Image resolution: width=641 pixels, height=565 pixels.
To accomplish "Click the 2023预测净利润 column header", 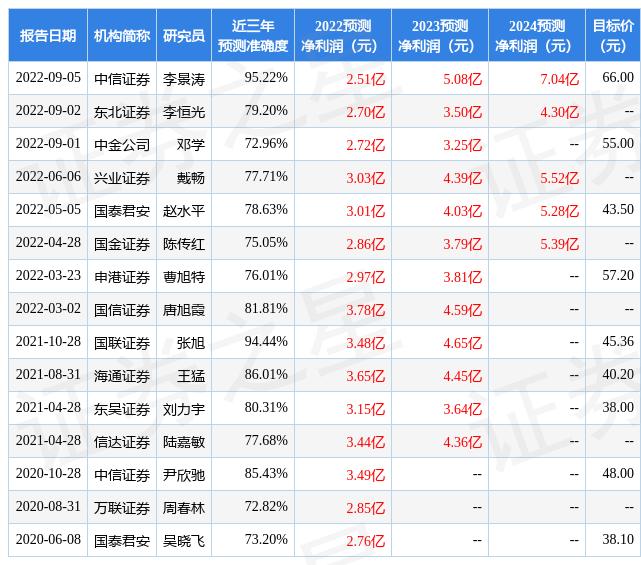I will pyautogui.click(x=440, y=36).
